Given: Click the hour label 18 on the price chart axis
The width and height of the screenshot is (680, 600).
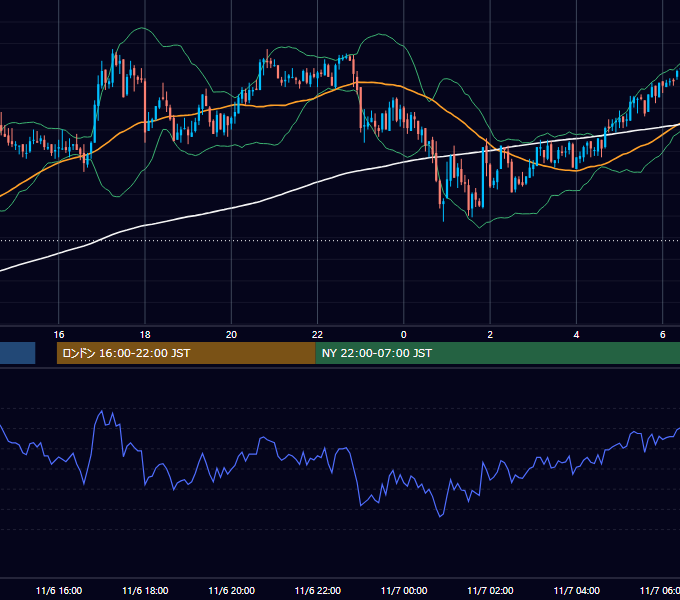Looking at the screenshot, I should [145, 335].
